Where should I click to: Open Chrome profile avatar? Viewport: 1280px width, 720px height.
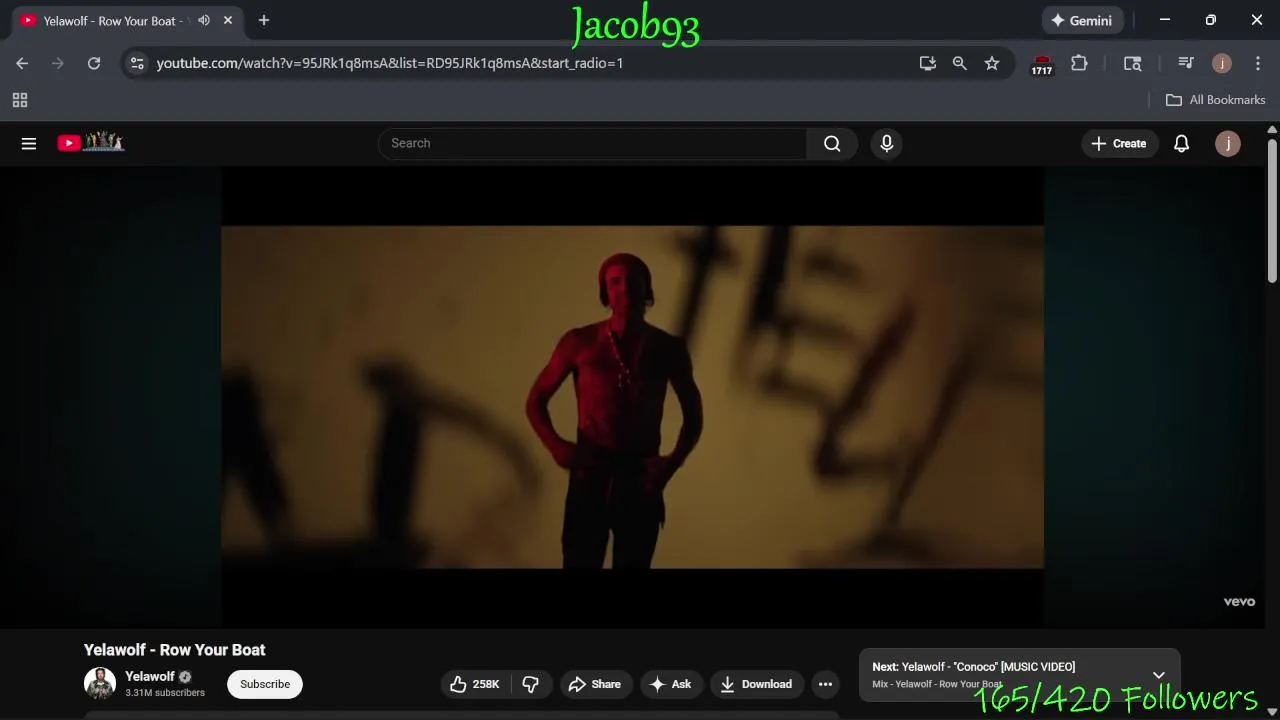pyautogui.click(x=1222, y=63)
